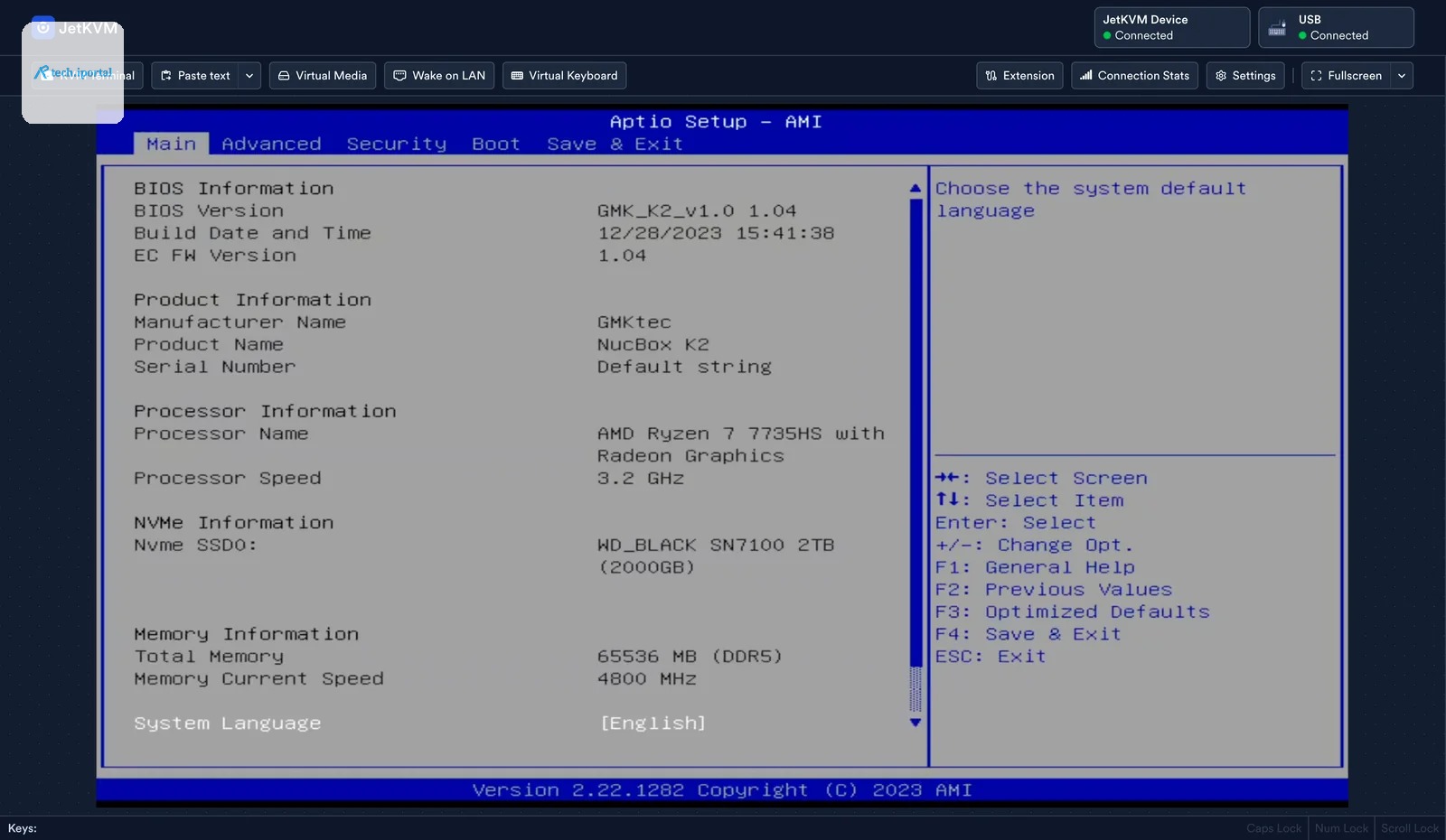The image size is (1446, 840).
Task: Click the USB keyboard icon
Action: [1277, 29]
